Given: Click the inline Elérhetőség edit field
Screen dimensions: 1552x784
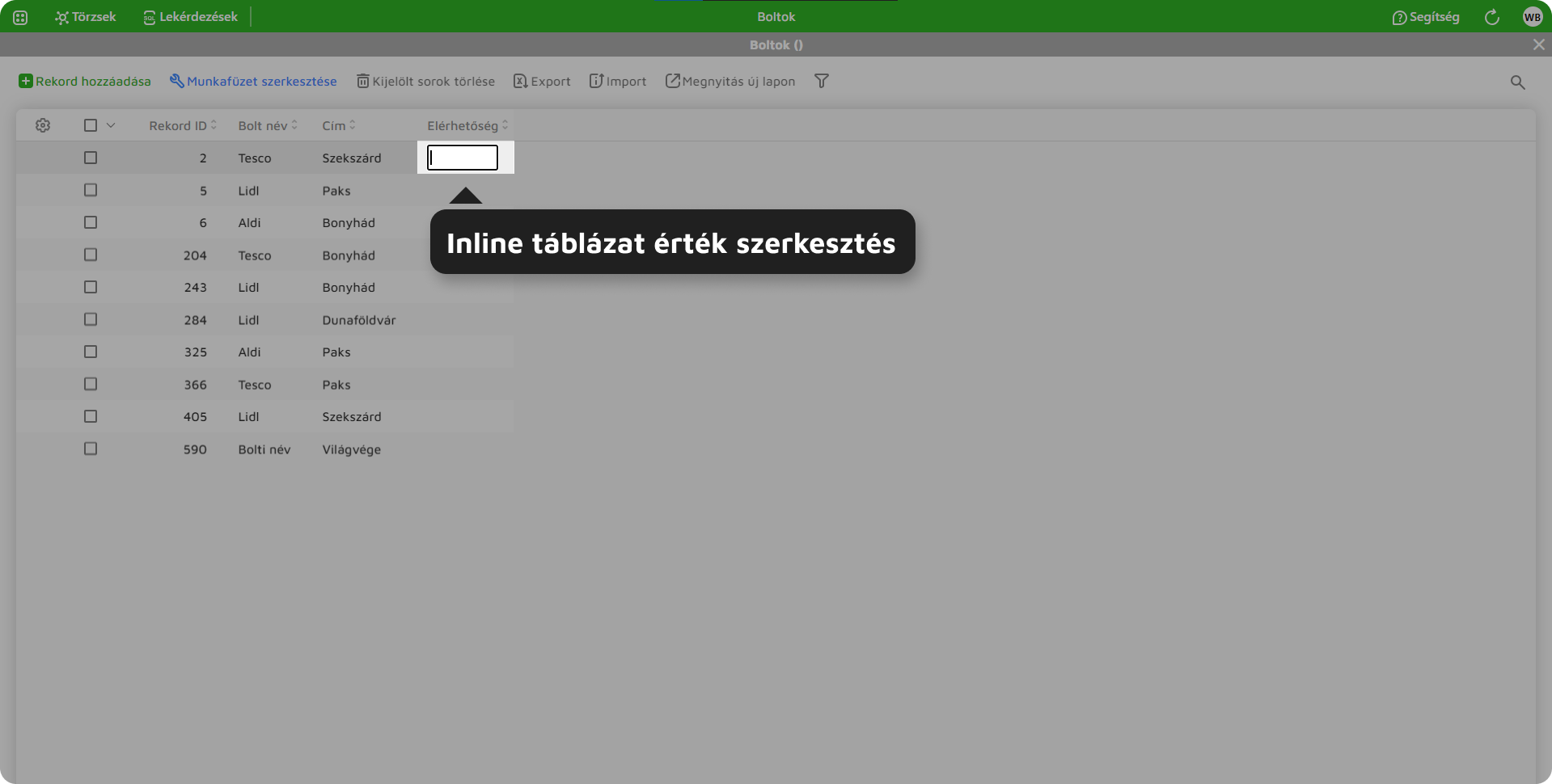Looking at the screenshot, I should click(463, 158).
